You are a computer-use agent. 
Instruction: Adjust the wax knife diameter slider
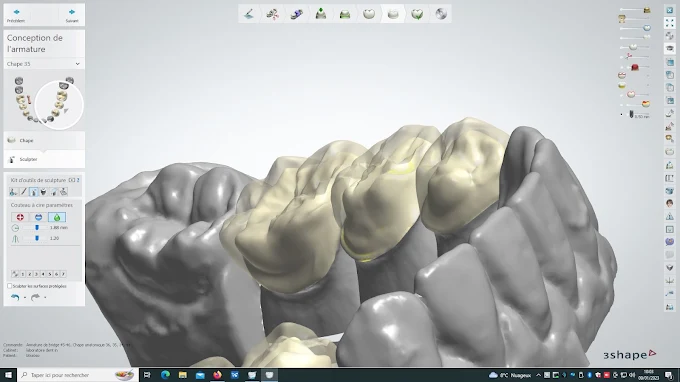[36, 228]
